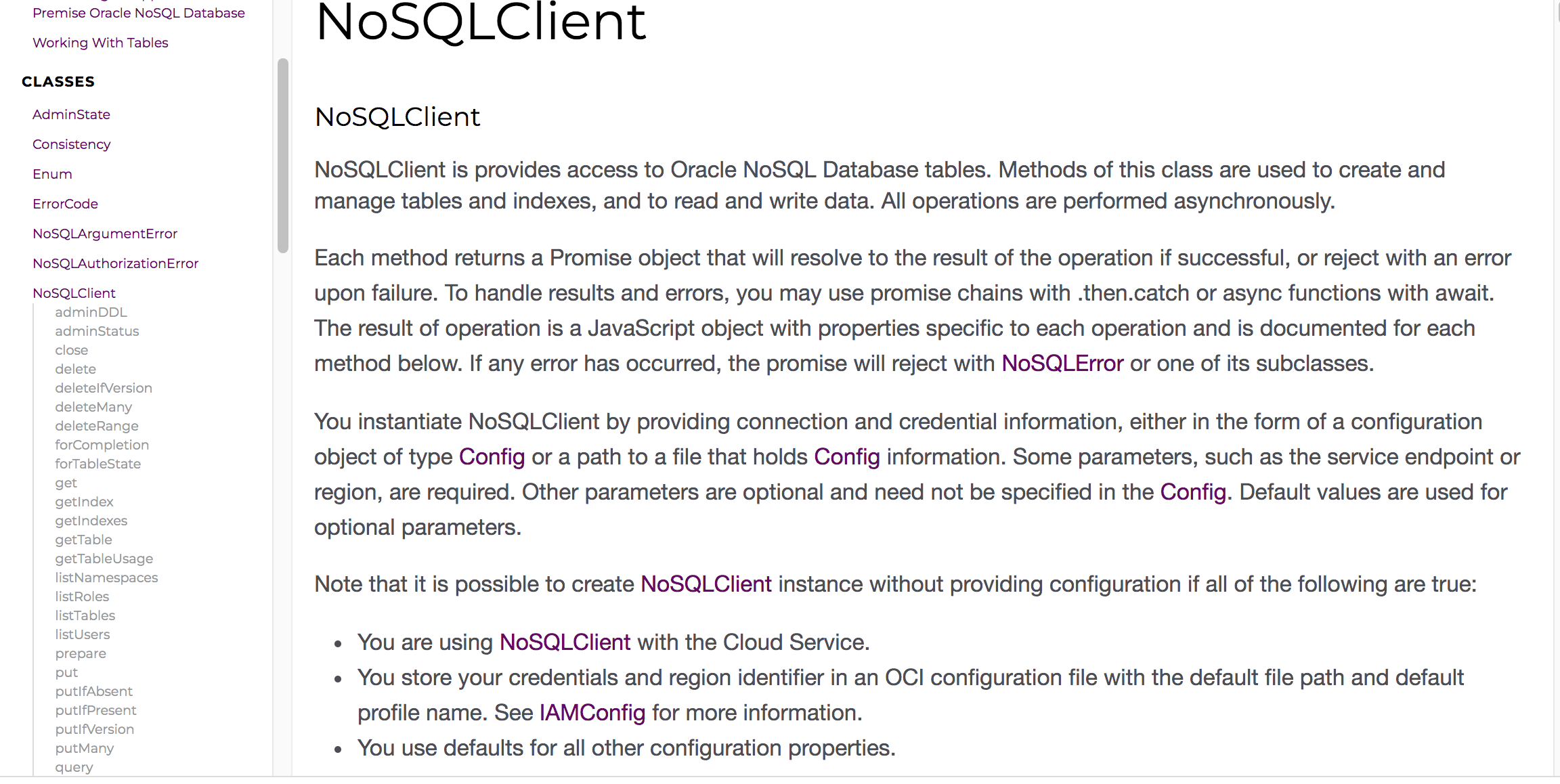Click the first Config link after 'object of type'

click(492, 457)
